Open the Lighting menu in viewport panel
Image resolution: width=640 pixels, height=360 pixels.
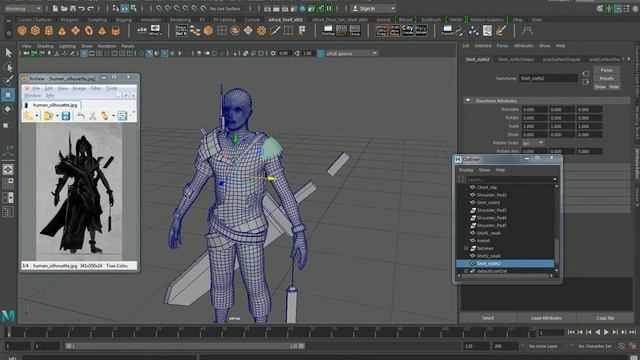tap(67, 46)
